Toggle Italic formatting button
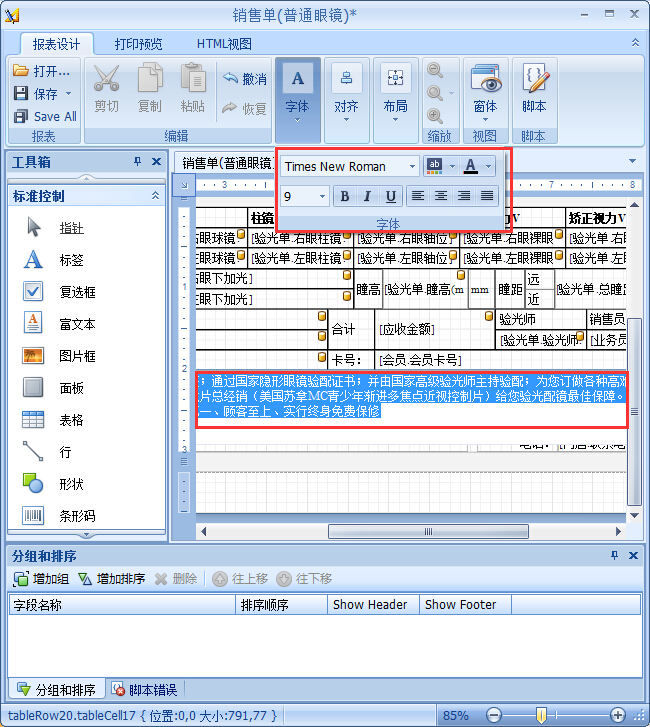Image resolution: width=650 pixels, height=727 pixels. pyautogui.click(x=367, y=196)
